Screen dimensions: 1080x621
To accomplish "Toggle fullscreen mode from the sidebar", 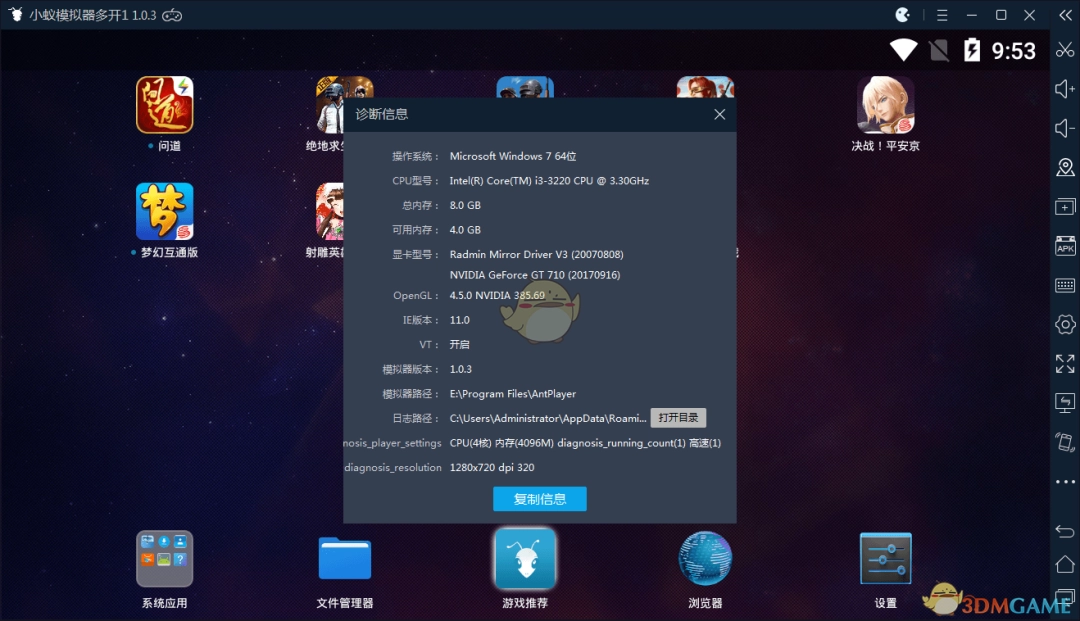I will (x=1064, y=363).
